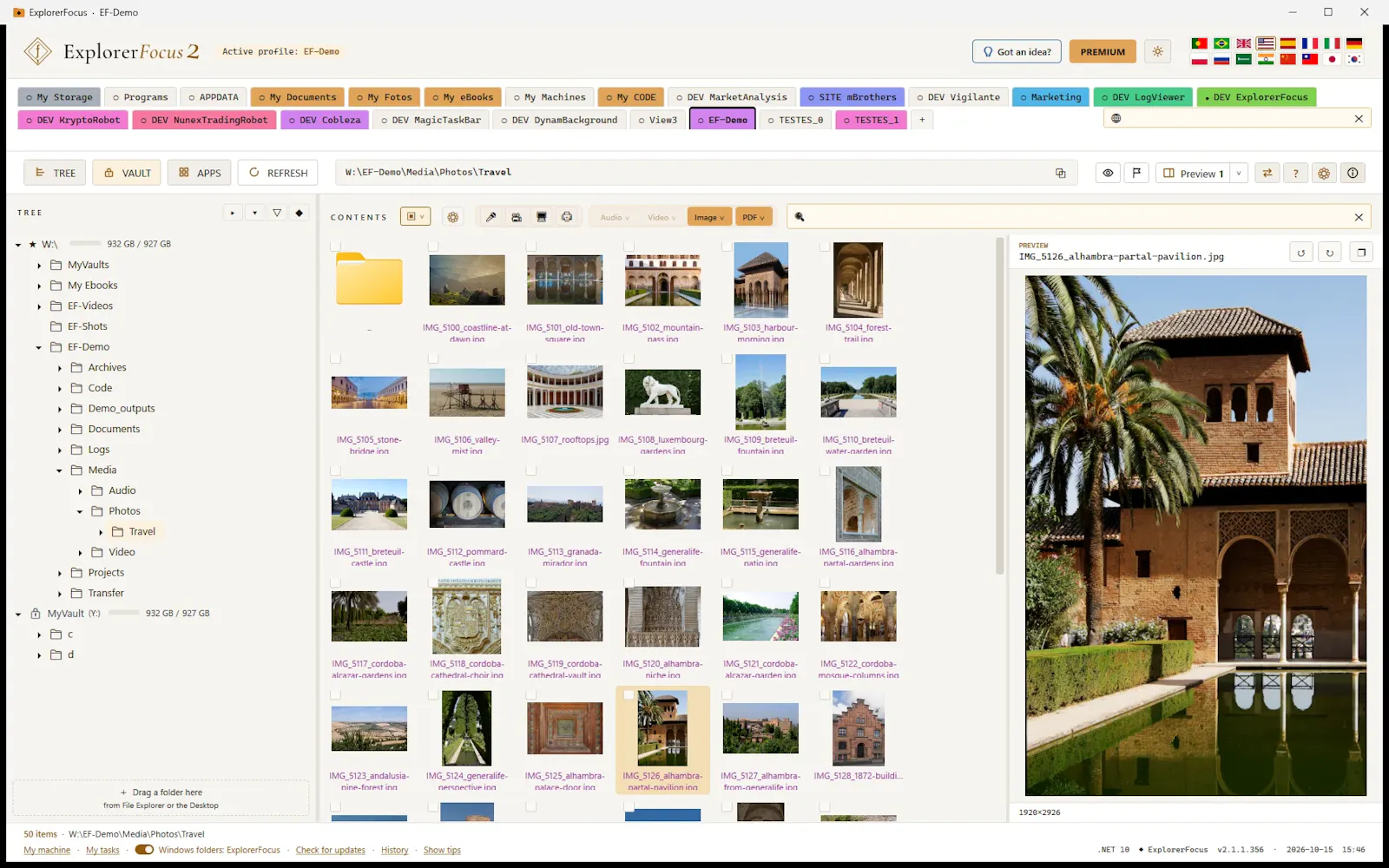Click the PREMIUM button
1389x868 pixels.
(x=1103, y=51)
